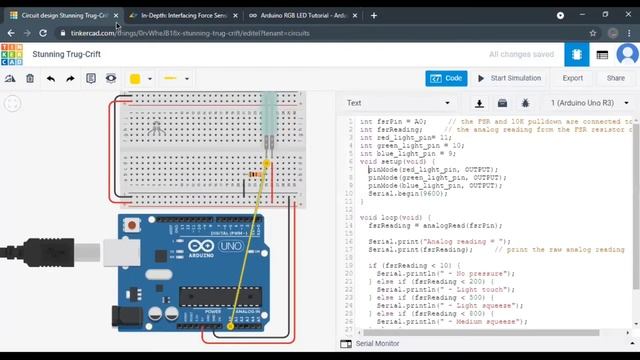Viewport: 640px width, 360px height.
Task: Click the vertical scrollbar in code editor
Action: tap(636, 206)
